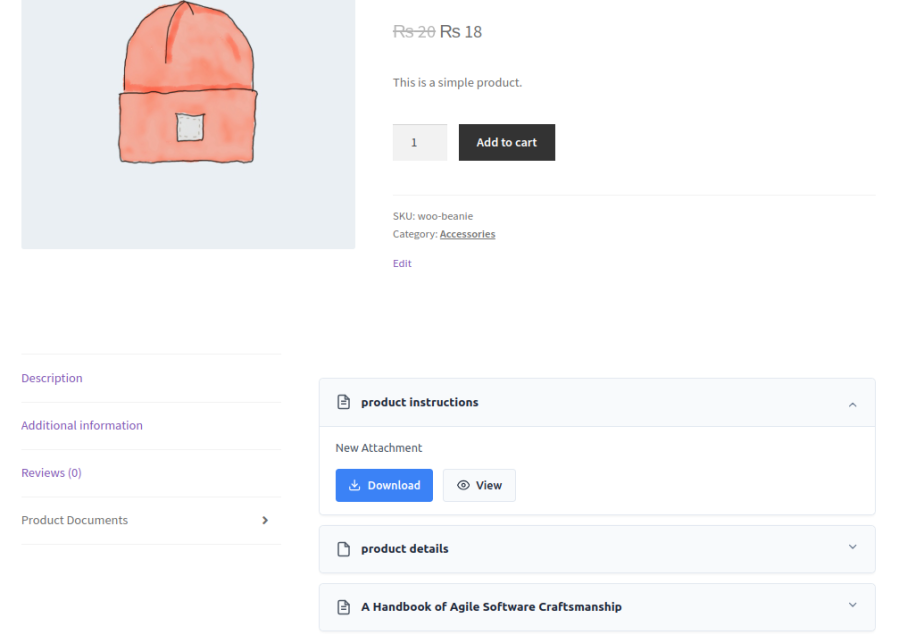This screenshot has height=643, width=899.
Task: Follow the Edit link under the SKU
Action: tap(402, 264)
